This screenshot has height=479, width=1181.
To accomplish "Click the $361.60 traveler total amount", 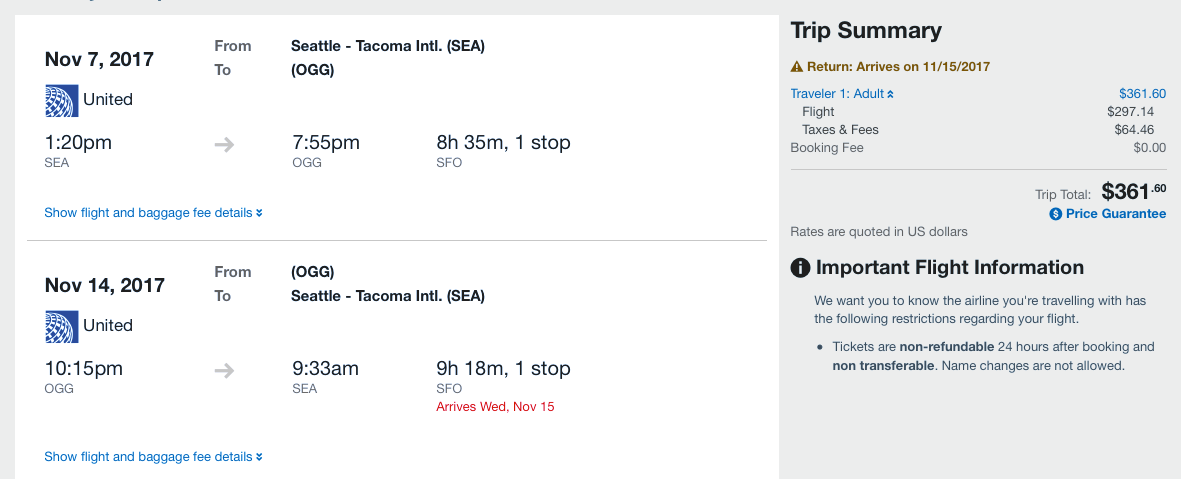I will click(1142, 94).
